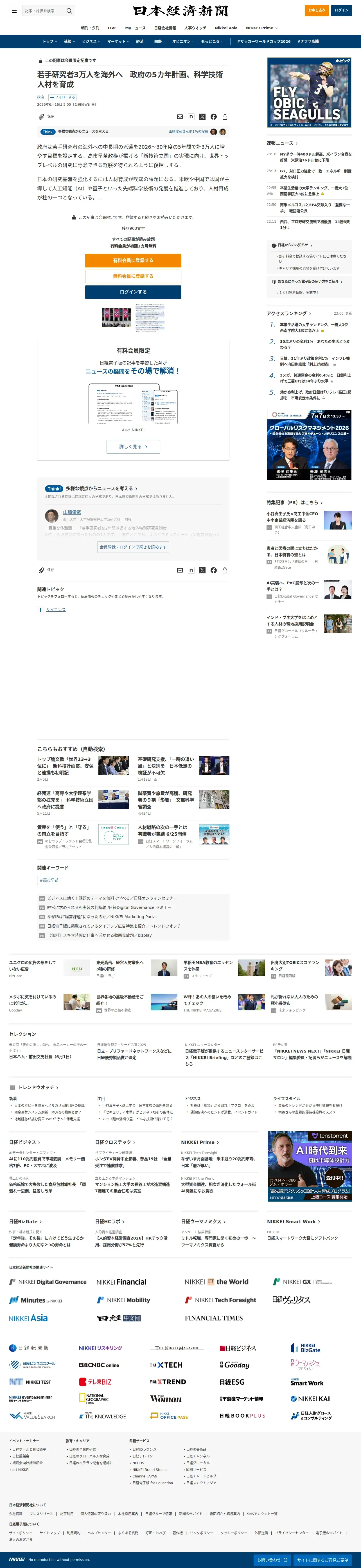This screenshot has width=361, height=1568.
Task: Open the 日経中文網 logo link
Action: tap(119, 1318)
